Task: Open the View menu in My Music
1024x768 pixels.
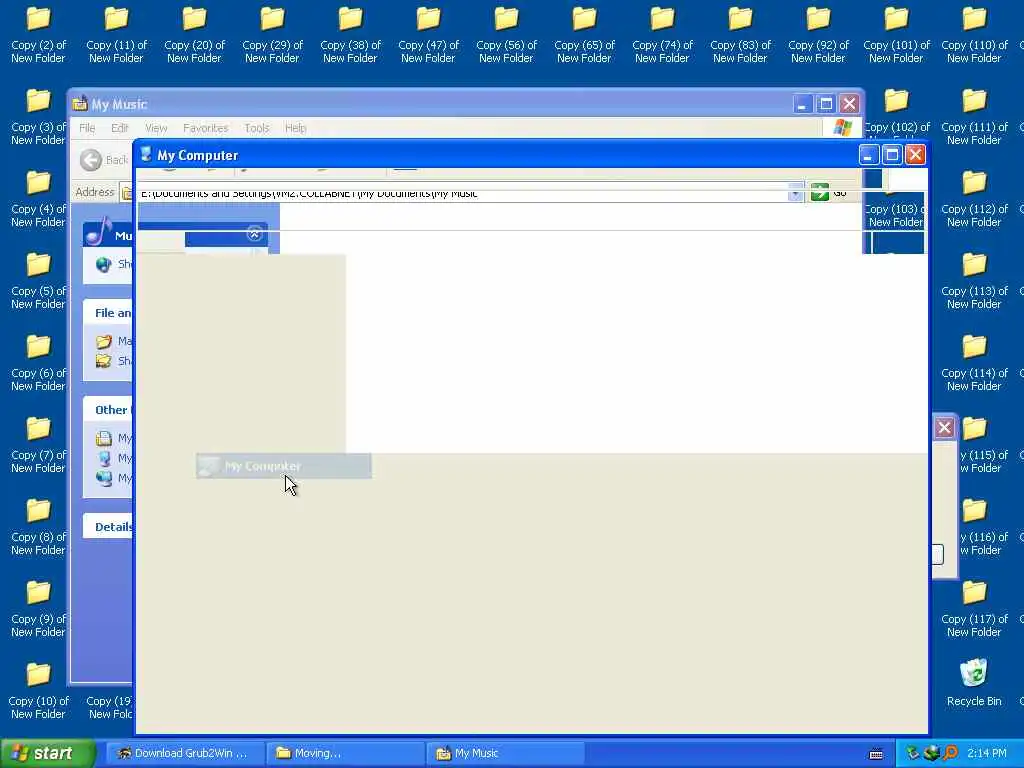Action: (x=156, y=128)
